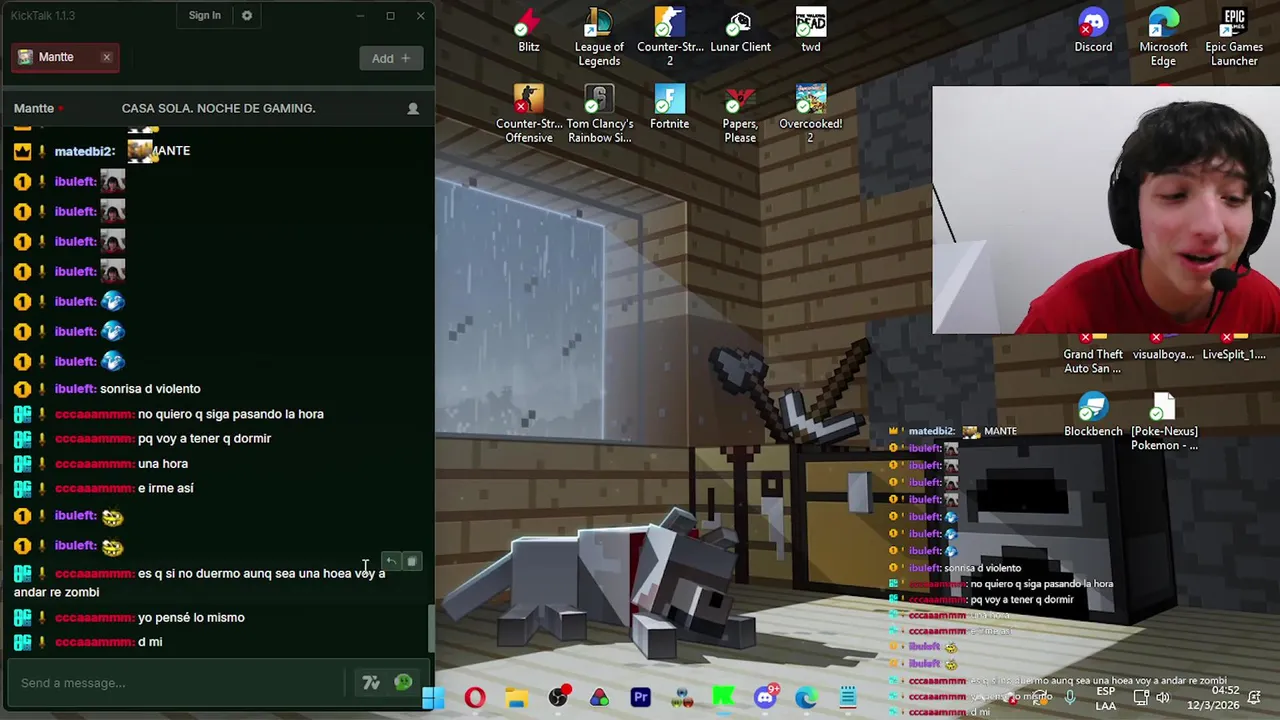Open Notepad app from taskbar

848,698
